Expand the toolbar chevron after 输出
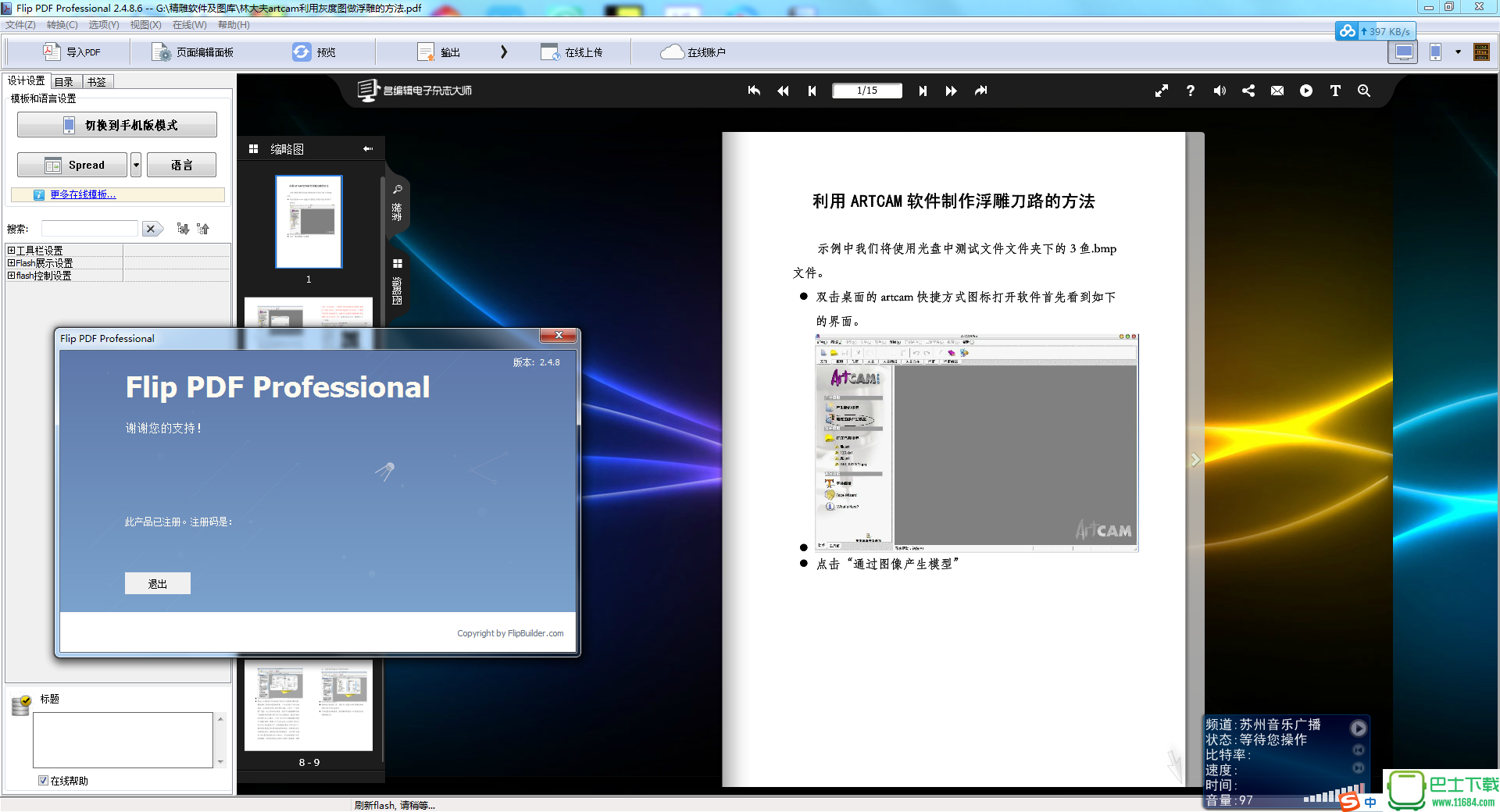This screenshot has width=1500, height=812. [x=504, y=52]
